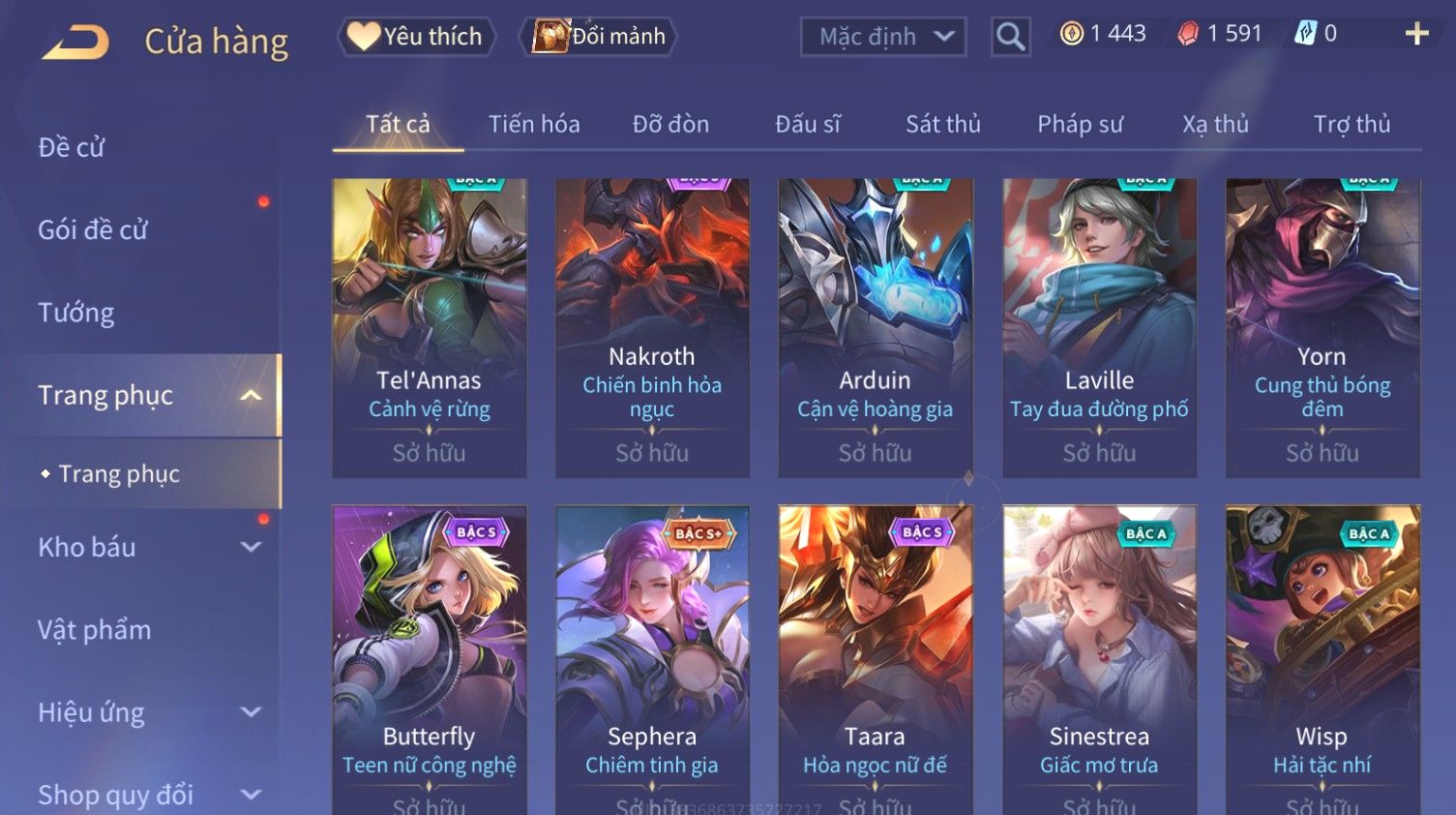Go back using the golden arrow icon
The width and height of the screenshot is (1456, 815).
pos(75,43)
